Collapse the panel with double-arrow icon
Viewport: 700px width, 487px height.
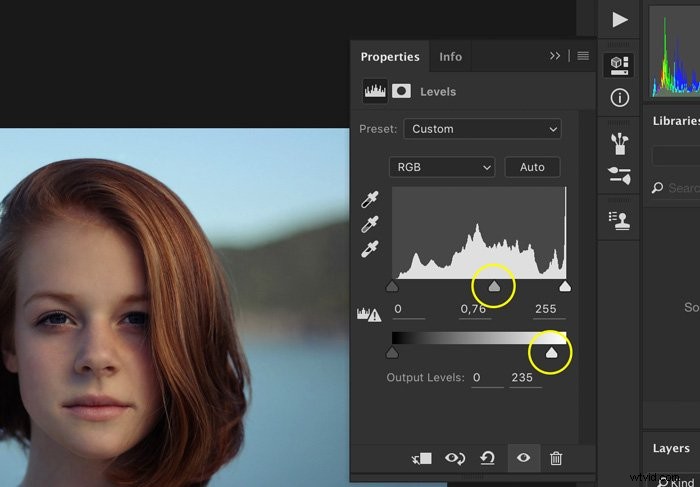tap(555, 56)
